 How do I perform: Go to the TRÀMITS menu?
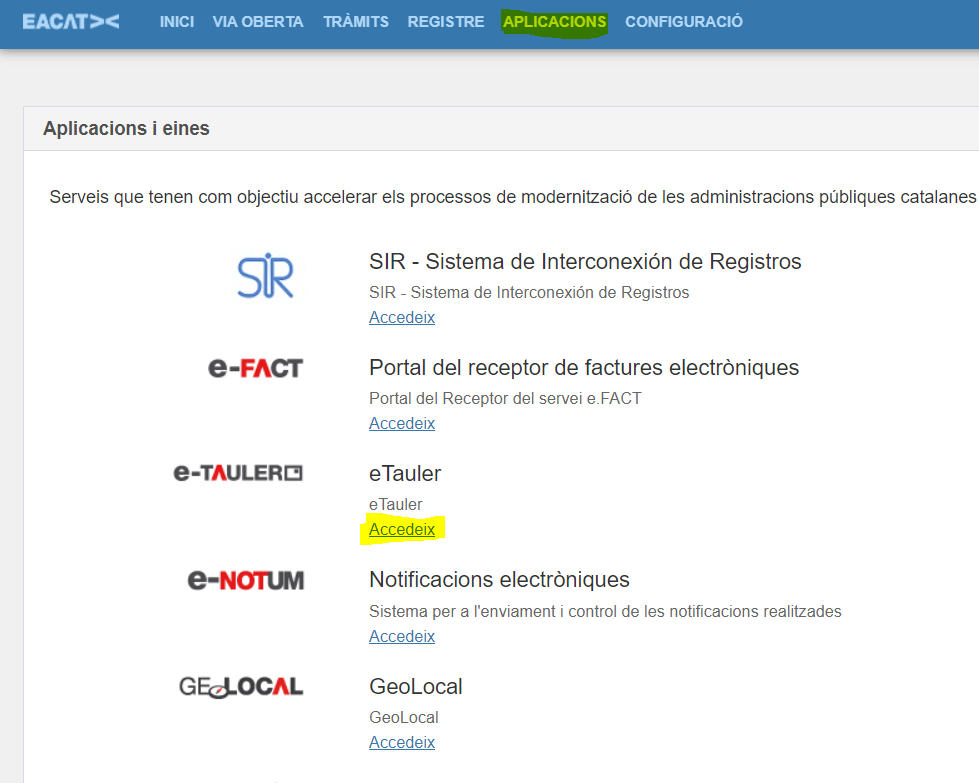356,22
